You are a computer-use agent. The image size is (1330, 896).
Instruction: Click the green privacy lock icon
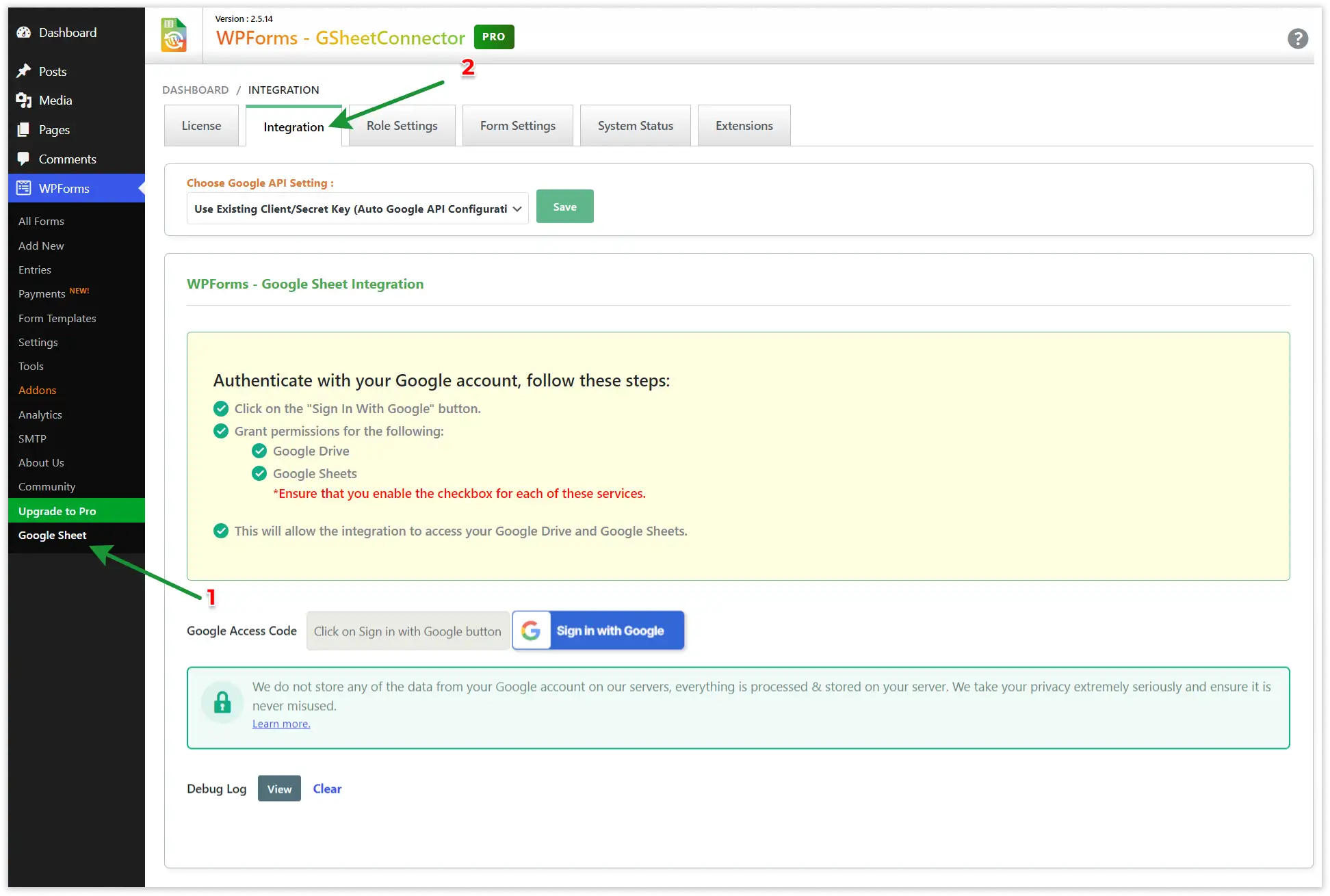click(x=222, y=702)
